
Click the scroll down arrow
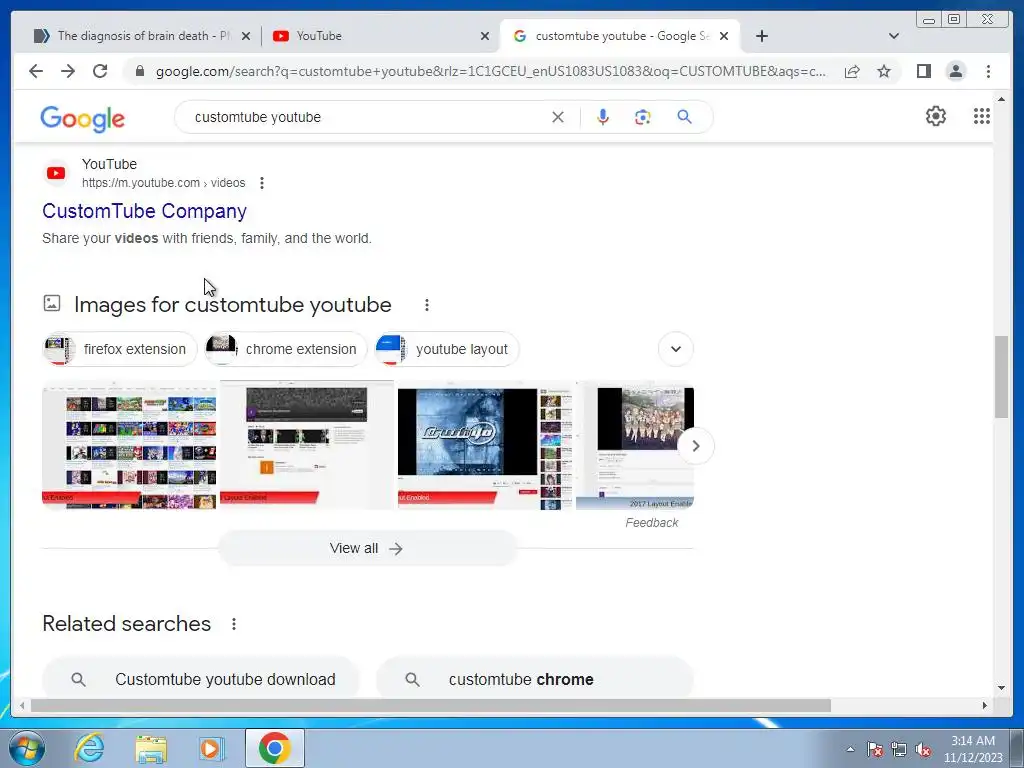(x=1002, y=688)
